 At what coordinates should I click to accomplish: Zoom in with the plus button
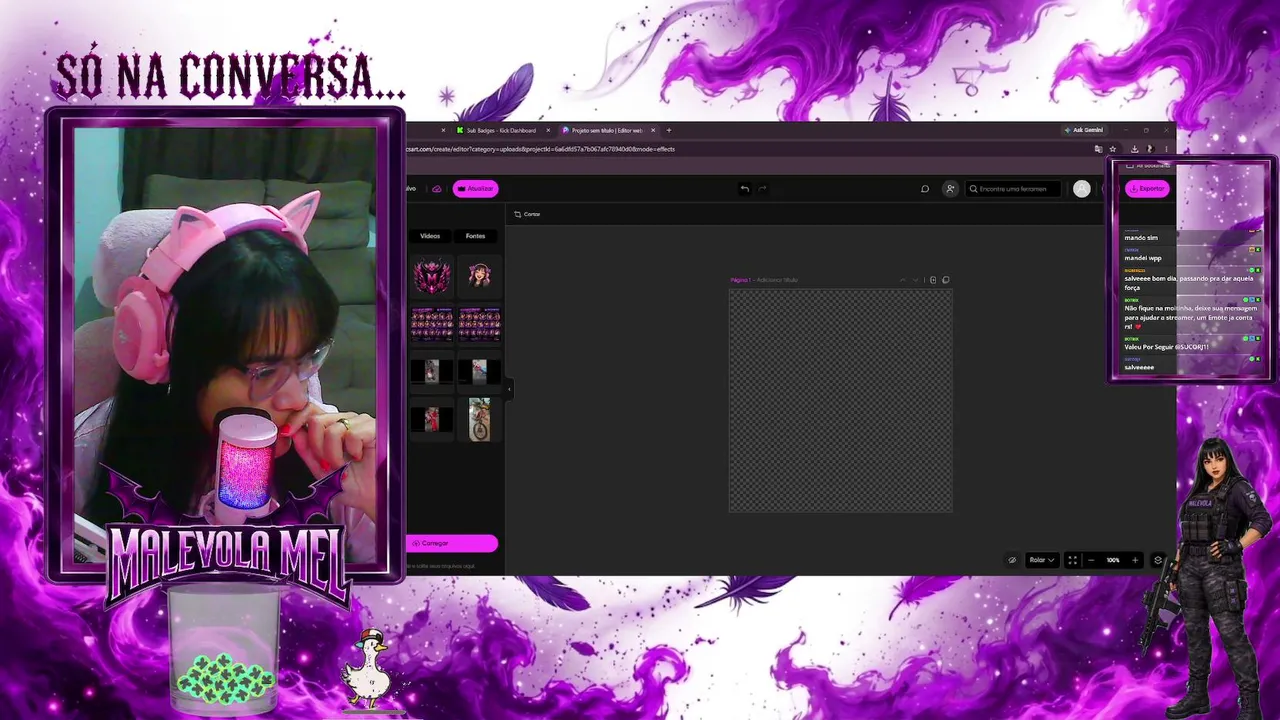point(1135,560)
